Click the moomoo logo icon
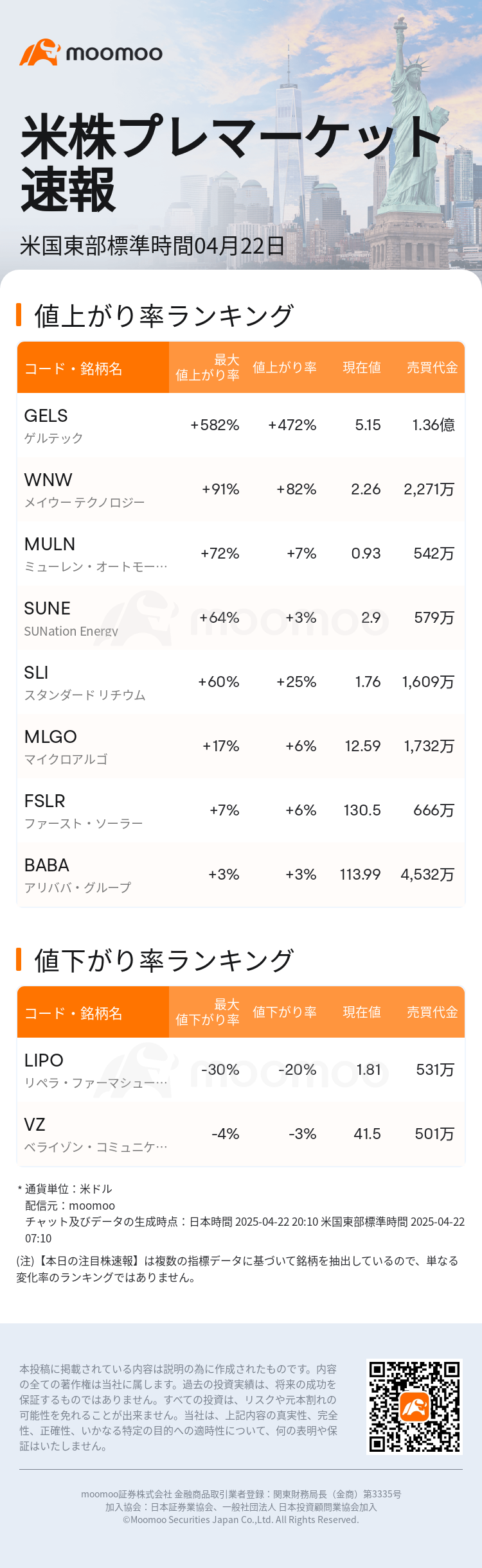 40,53
